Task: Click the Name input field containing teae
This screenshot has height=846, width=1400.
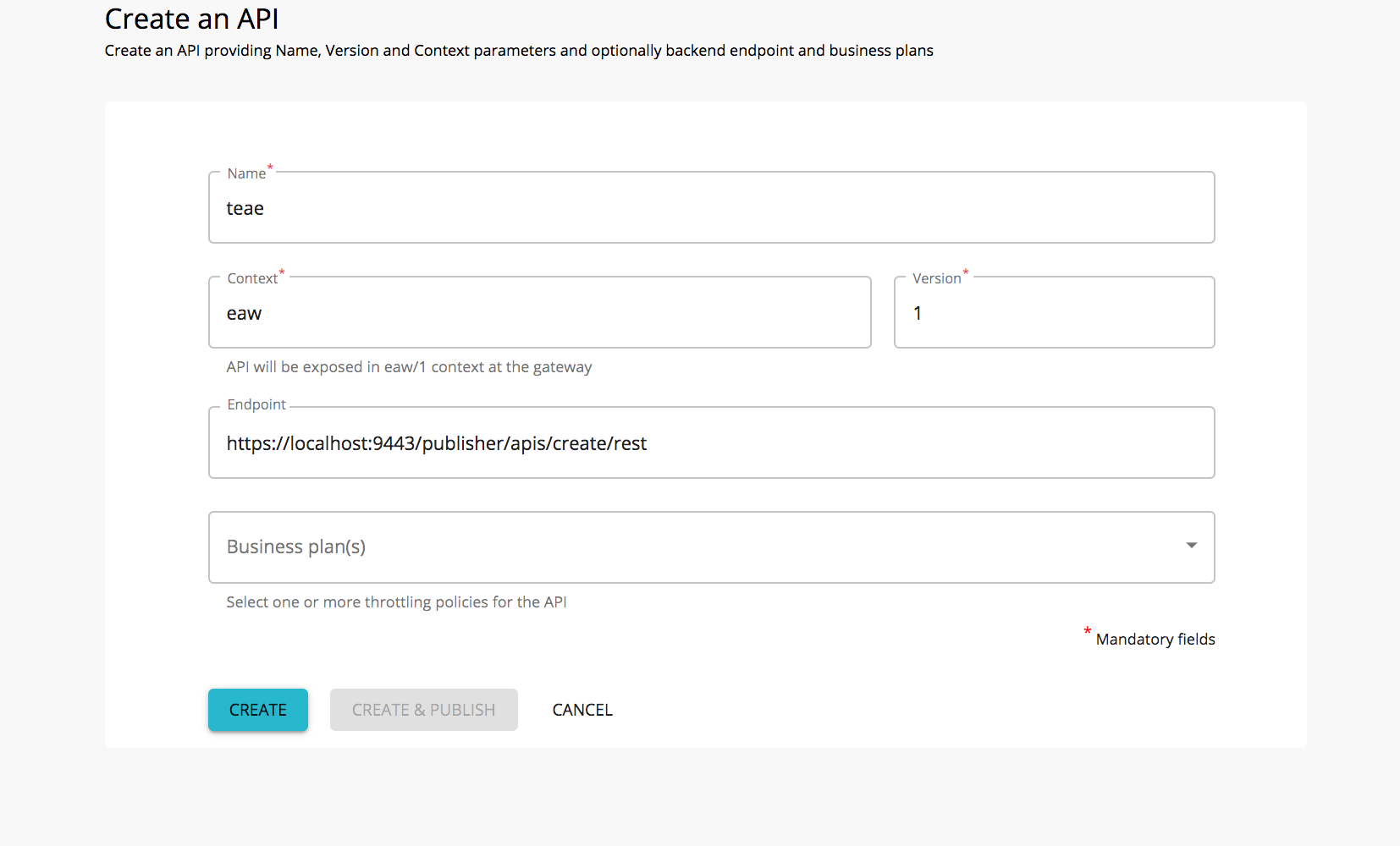Action: (x=711, y=208)
